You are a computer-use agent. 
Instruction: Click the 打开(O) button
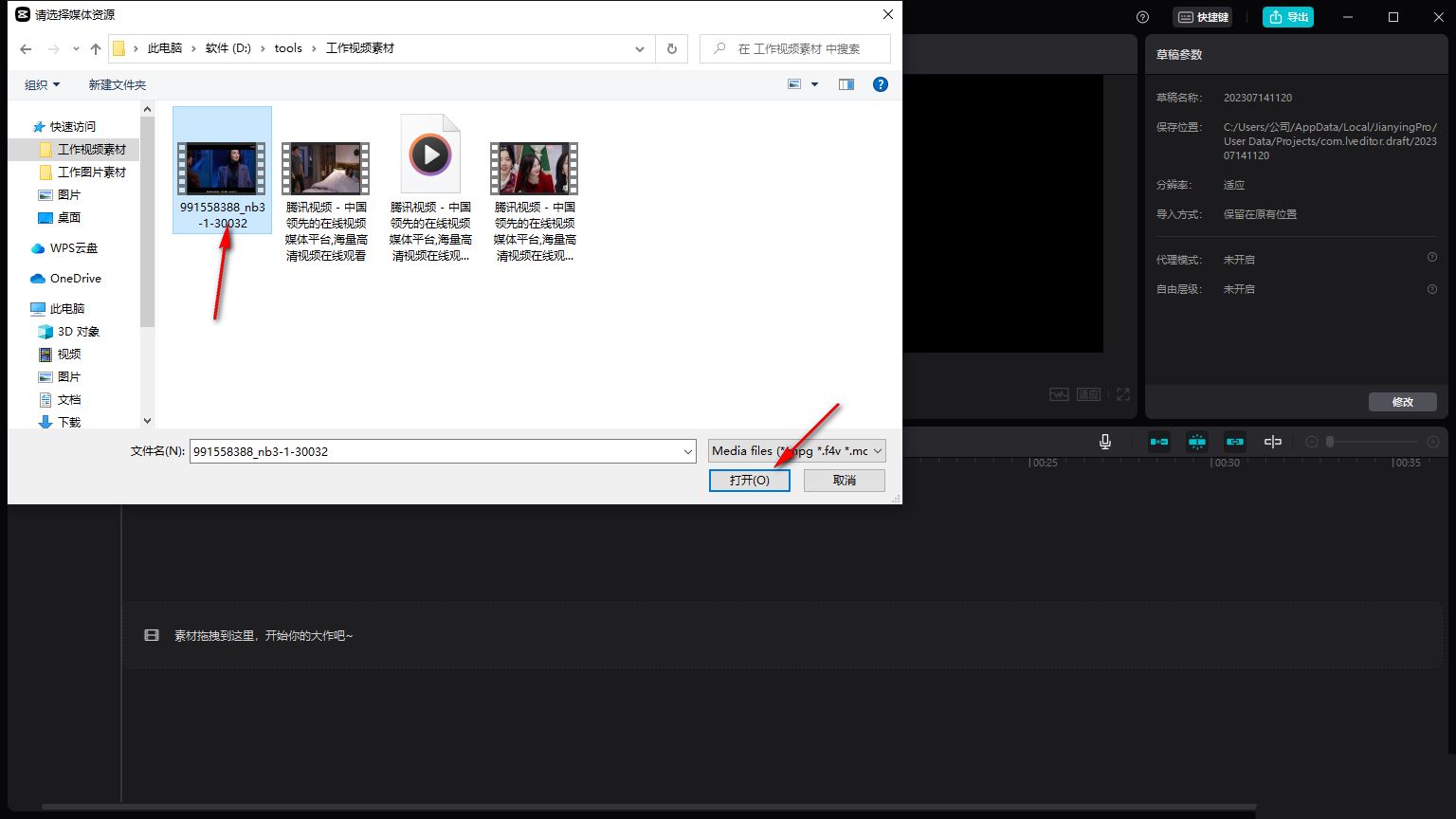tap(749, 481)
